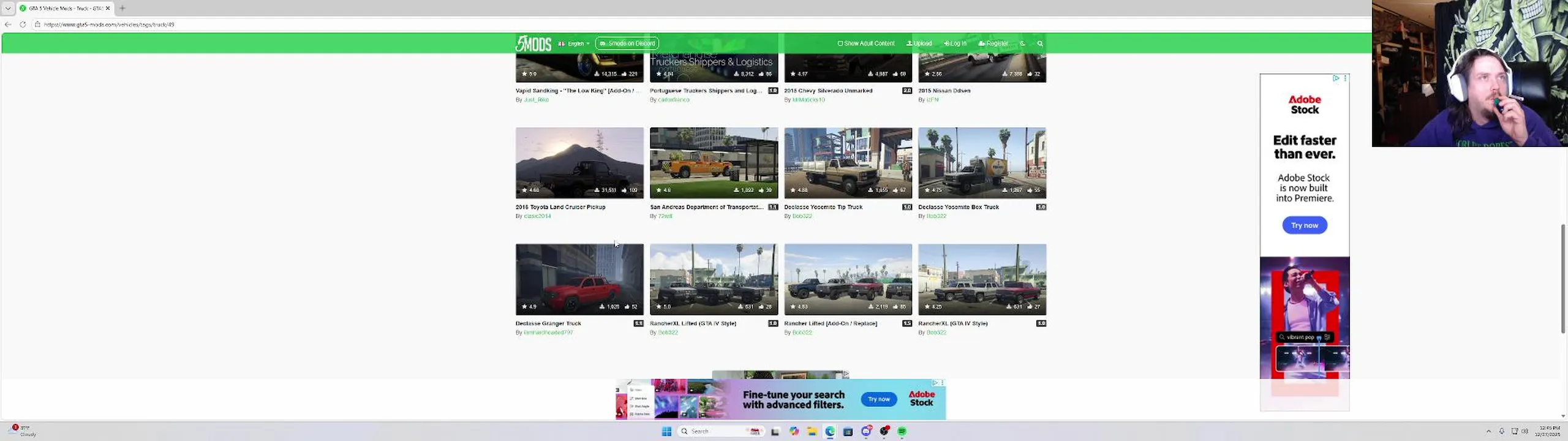1568x441 pixels.
Task: Open the Windows Start button
Action: tap(666, 431)
